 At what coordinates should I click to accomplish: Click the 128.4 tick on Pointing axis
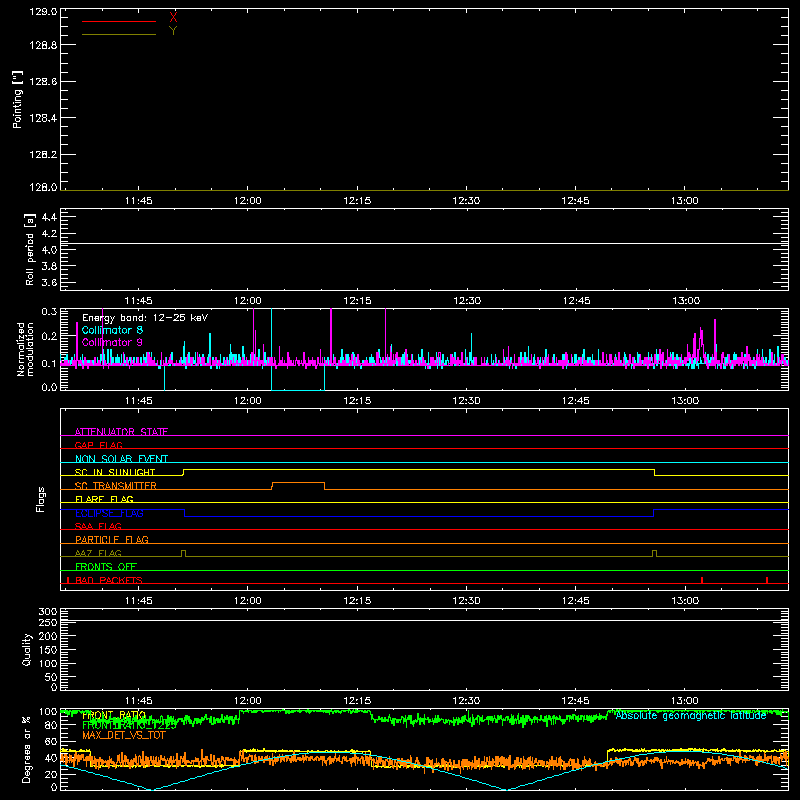click(43, 118)
